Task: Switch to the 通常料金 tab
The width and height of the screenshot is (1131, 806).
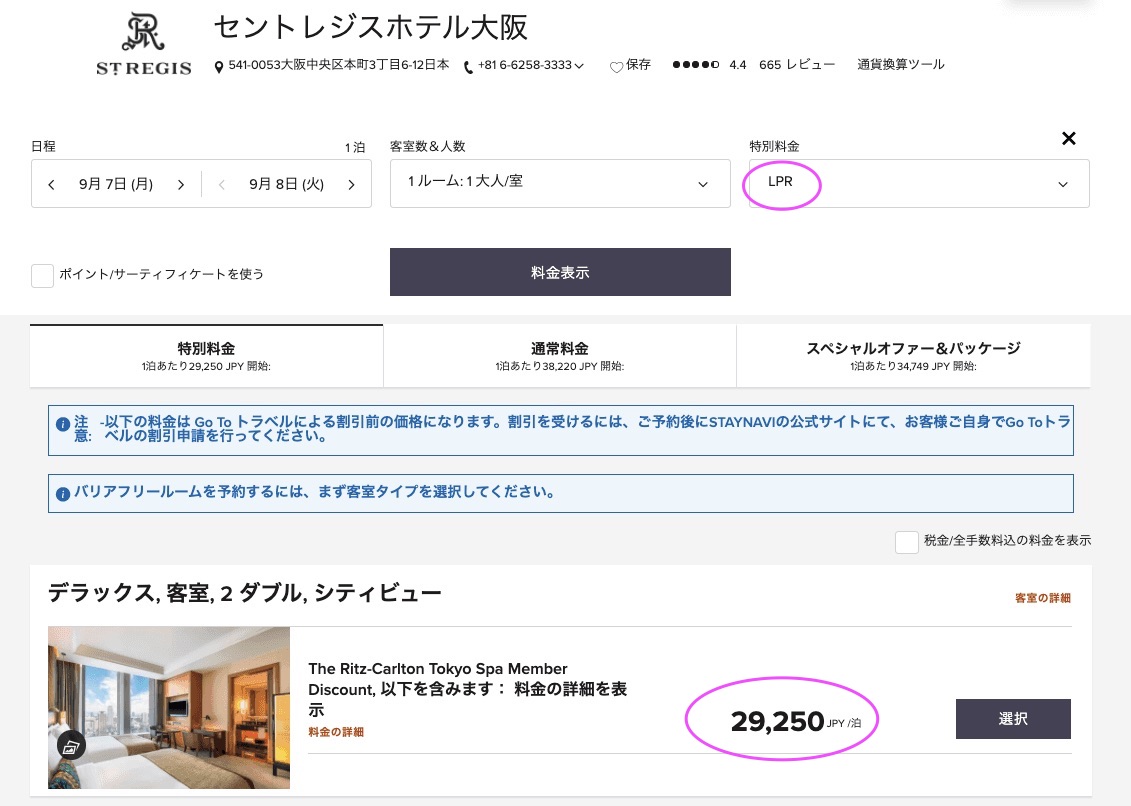Action: (559, 356)
